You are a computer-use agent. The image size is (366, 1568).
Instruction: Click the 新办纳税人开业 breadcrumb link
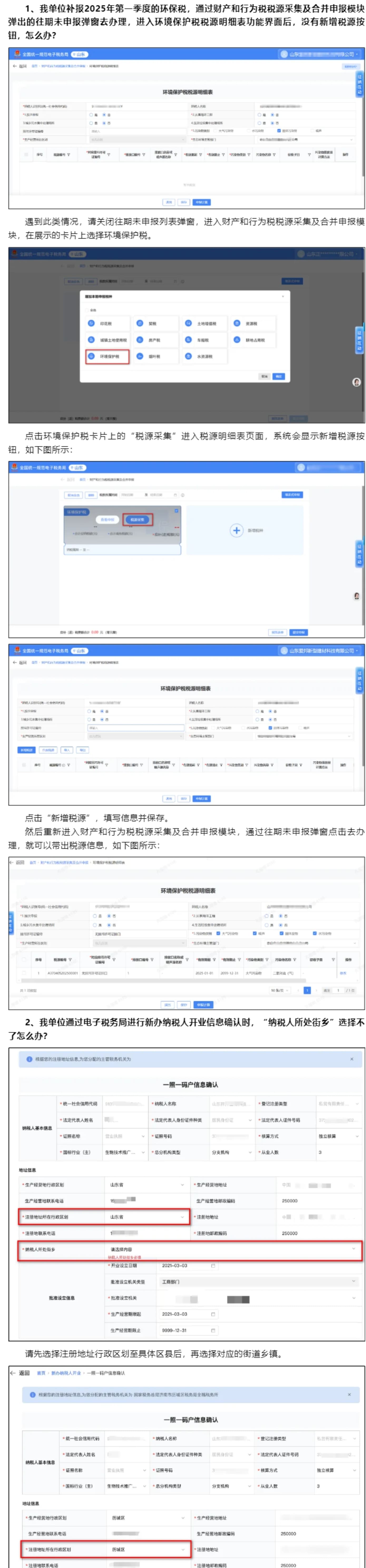[x=66, y=1373]
